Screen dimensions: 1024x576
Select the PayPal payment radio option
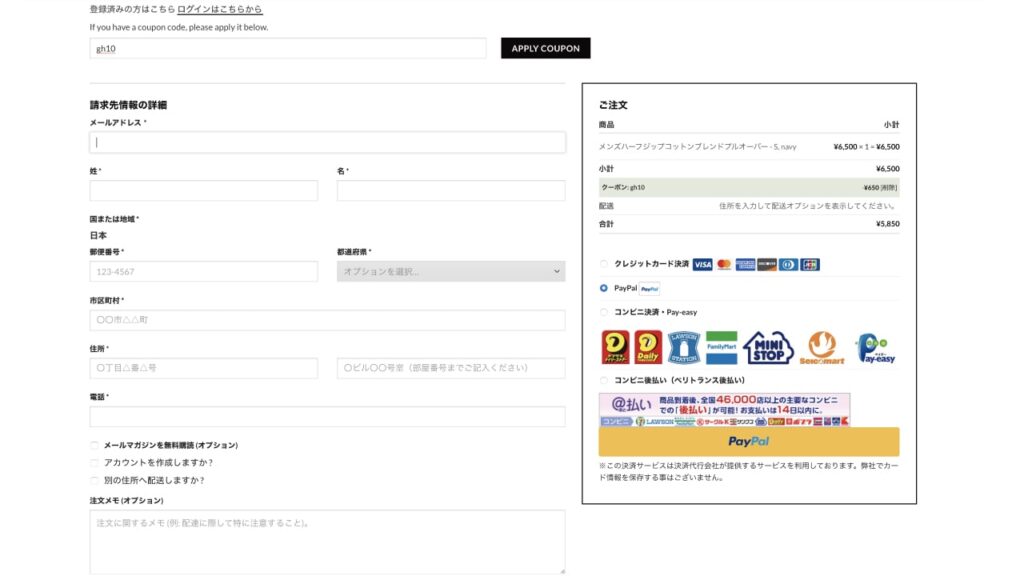click(603, 288)
